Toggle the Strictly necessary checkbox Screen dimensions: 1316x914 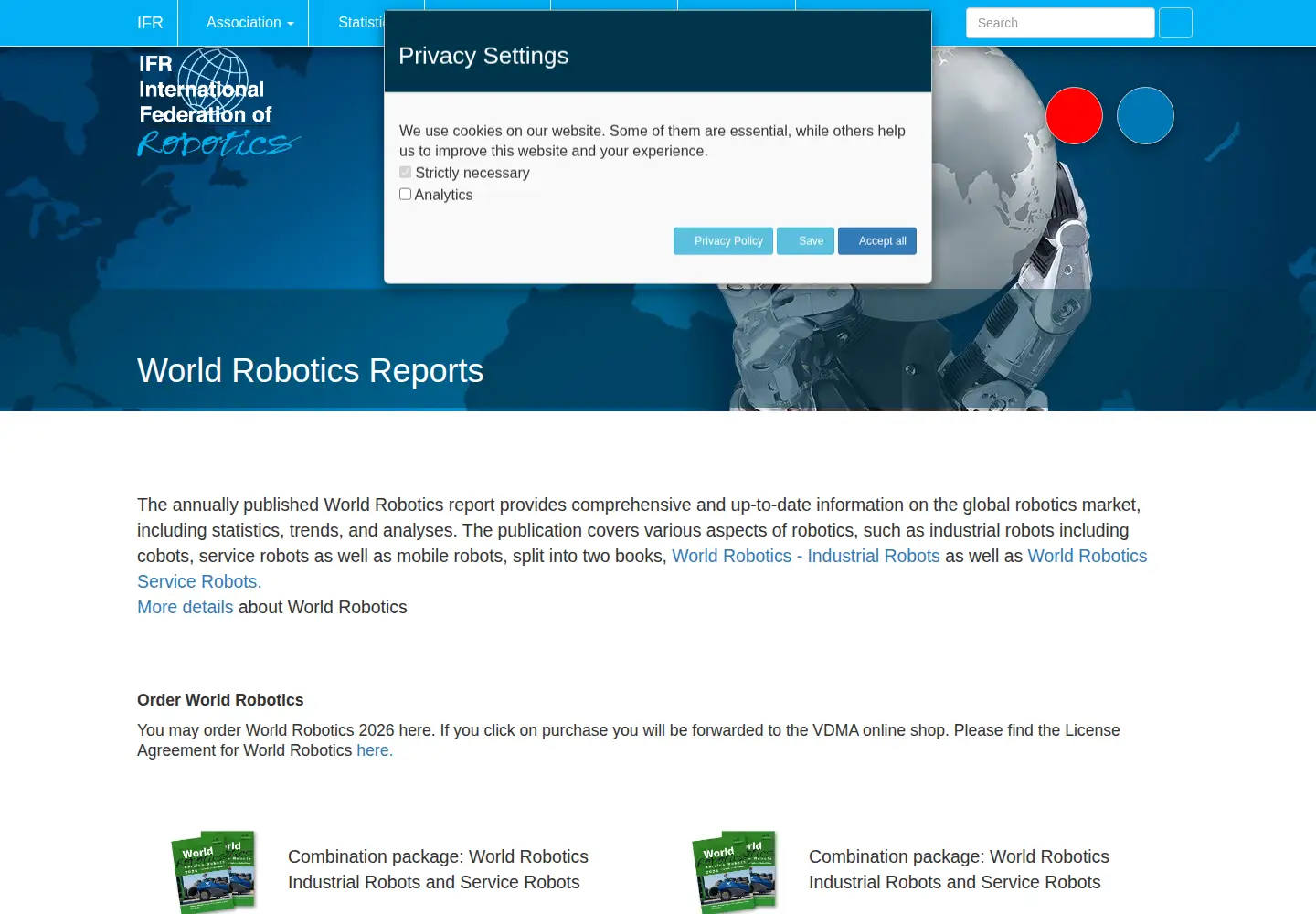[x=405, y=172]
